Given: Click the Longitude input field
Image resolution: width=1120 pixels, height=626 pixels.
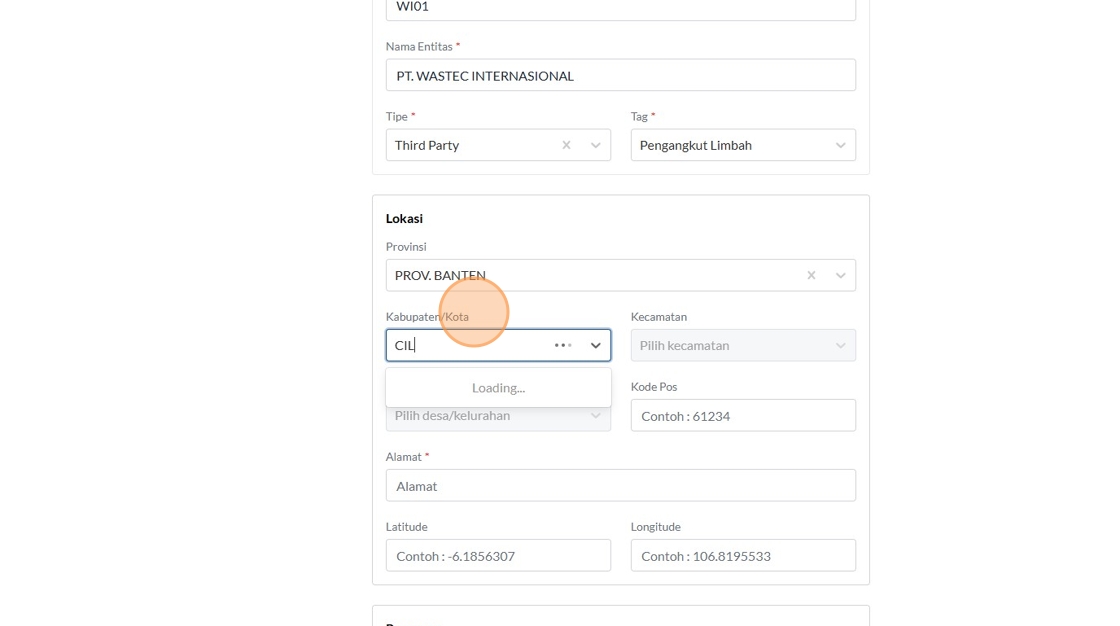Looking at the screenshot, I should click(742, 555).
